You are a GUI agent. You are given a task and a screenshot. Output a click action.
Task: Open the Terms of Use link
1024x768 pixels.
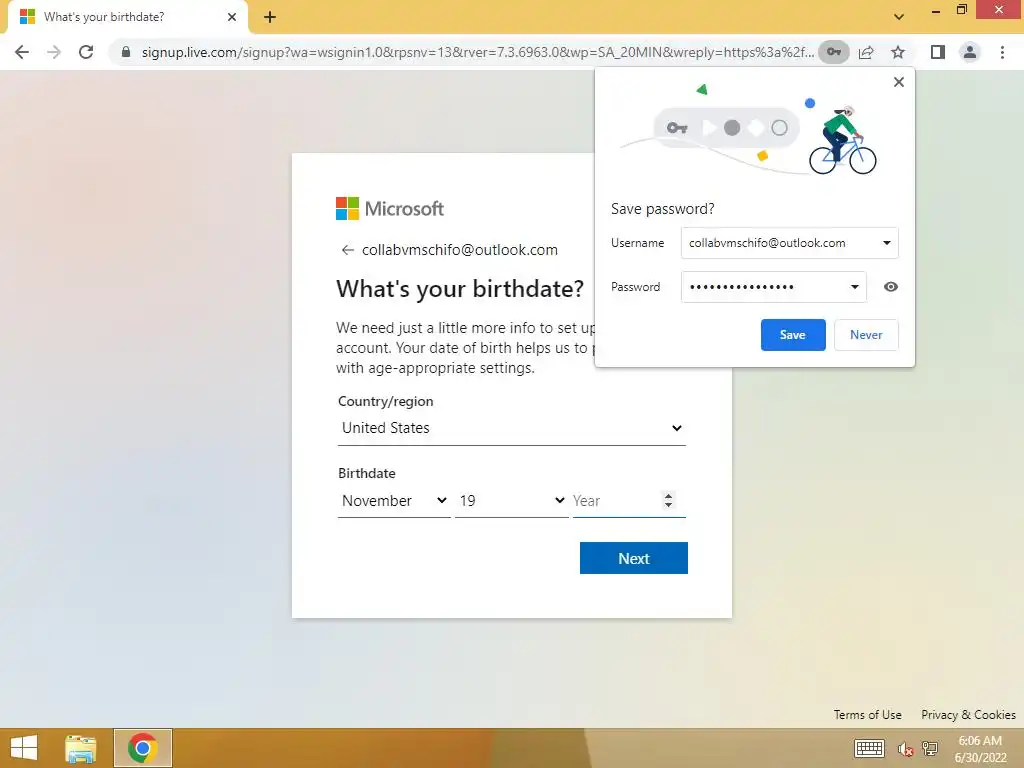(x=867, y=715)
